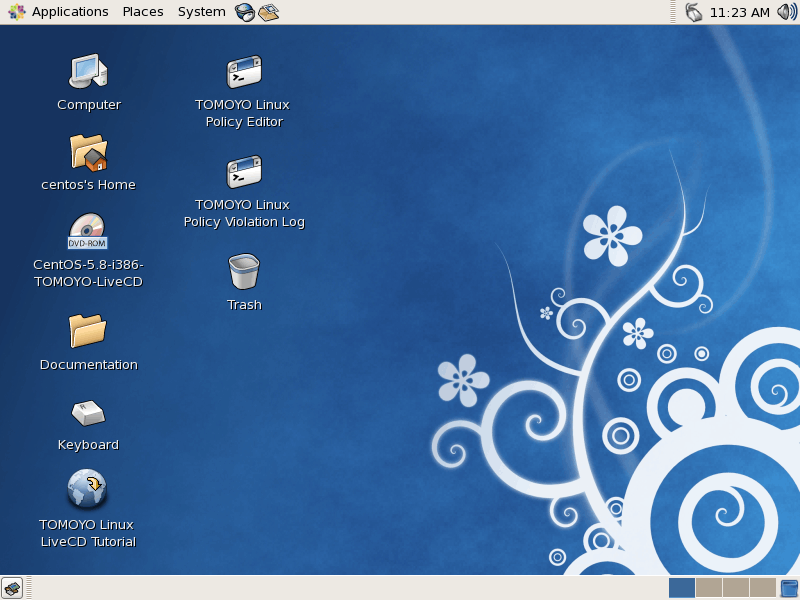Image resolution: width=800 pixels, height=600 pixels.
Task: Click the "LiveCD Tutorial" label text
Action: click(88, 542)
